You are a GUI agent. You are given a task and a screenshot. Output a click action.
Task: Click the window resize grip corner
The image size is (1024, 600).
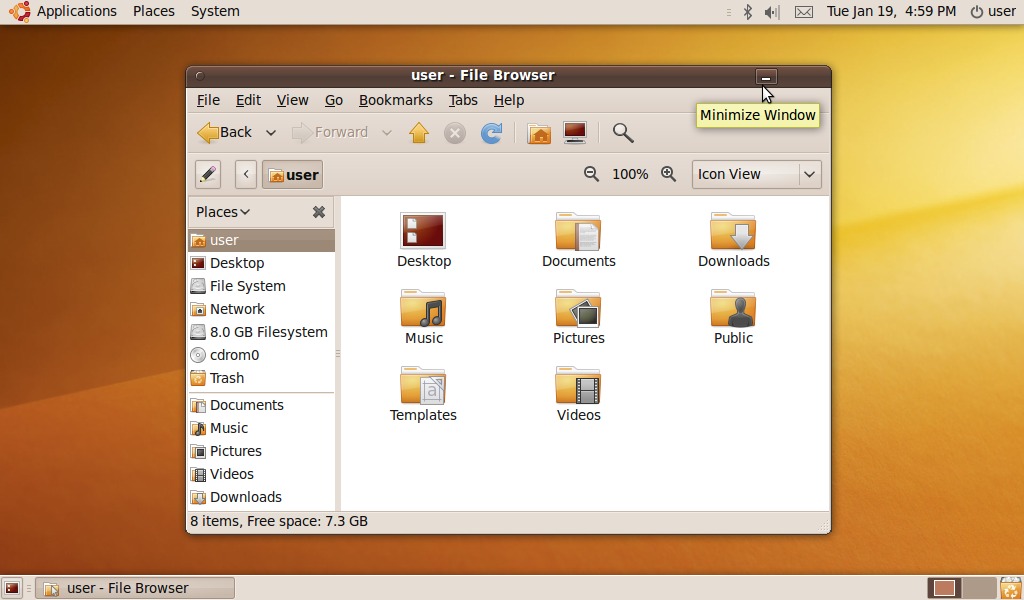tap(824, 526)
